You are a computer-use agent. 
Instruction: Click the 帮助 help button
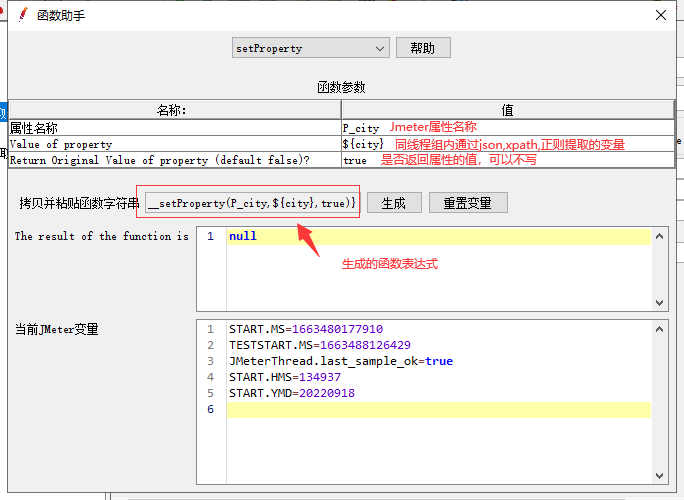point(423,48)
